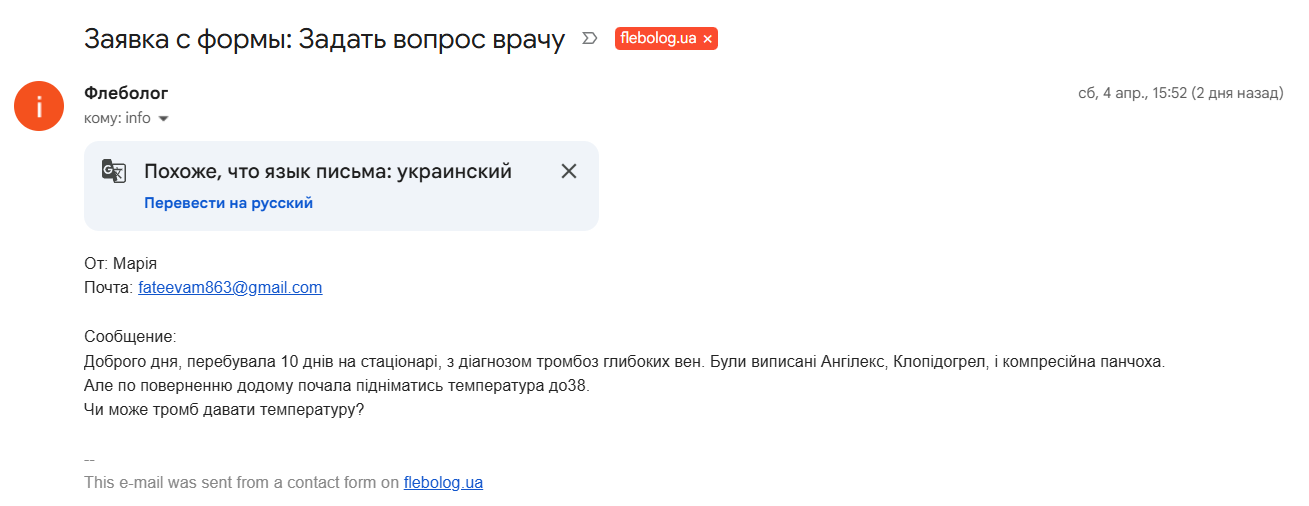This screenshot has width=1309, height=506.
Task: Click Перевести на русский
Action: (228, 203)
